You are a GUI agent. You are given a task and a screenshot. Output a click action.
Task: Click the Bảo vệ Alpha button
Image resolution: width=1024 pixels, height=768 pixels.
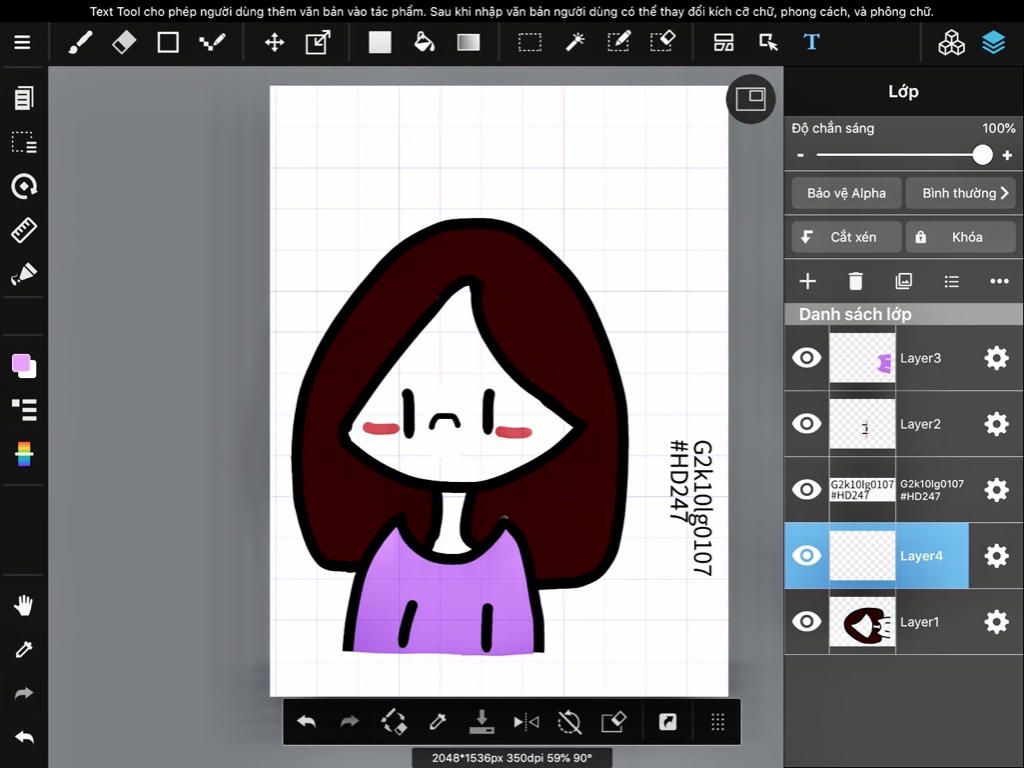846,193
